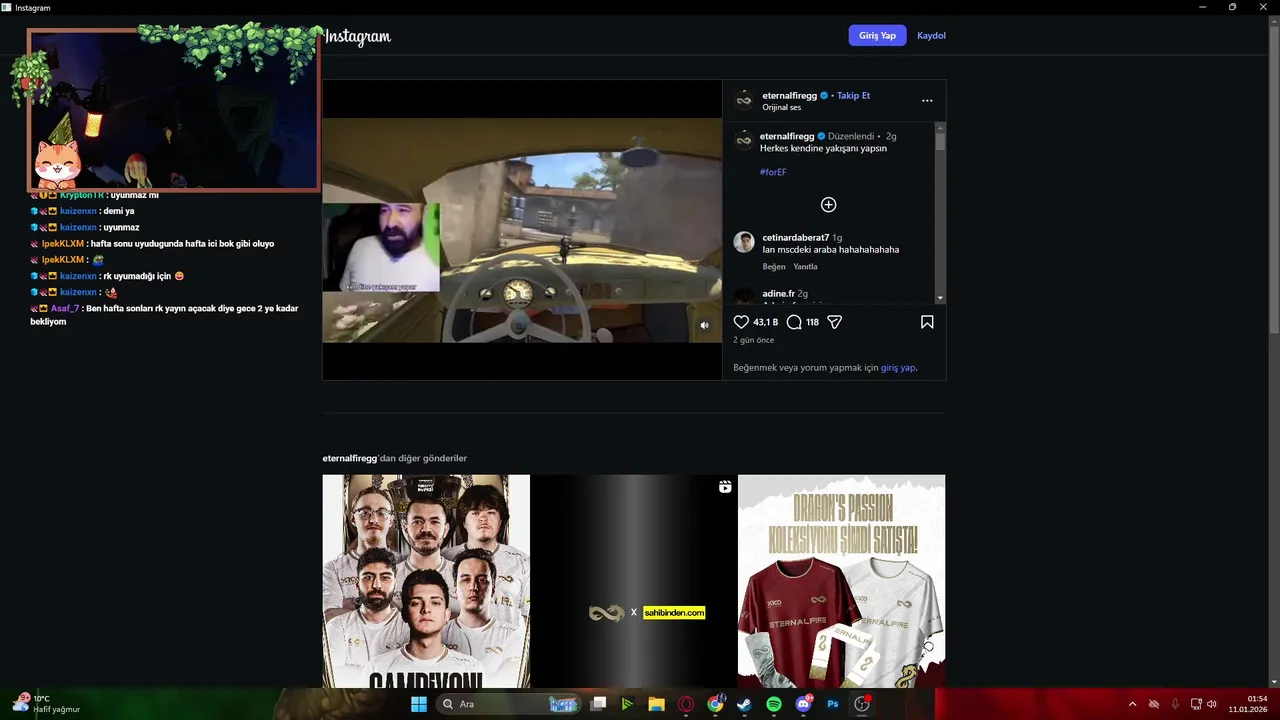Open the sahibinden.com reel thumbnail

634,581
